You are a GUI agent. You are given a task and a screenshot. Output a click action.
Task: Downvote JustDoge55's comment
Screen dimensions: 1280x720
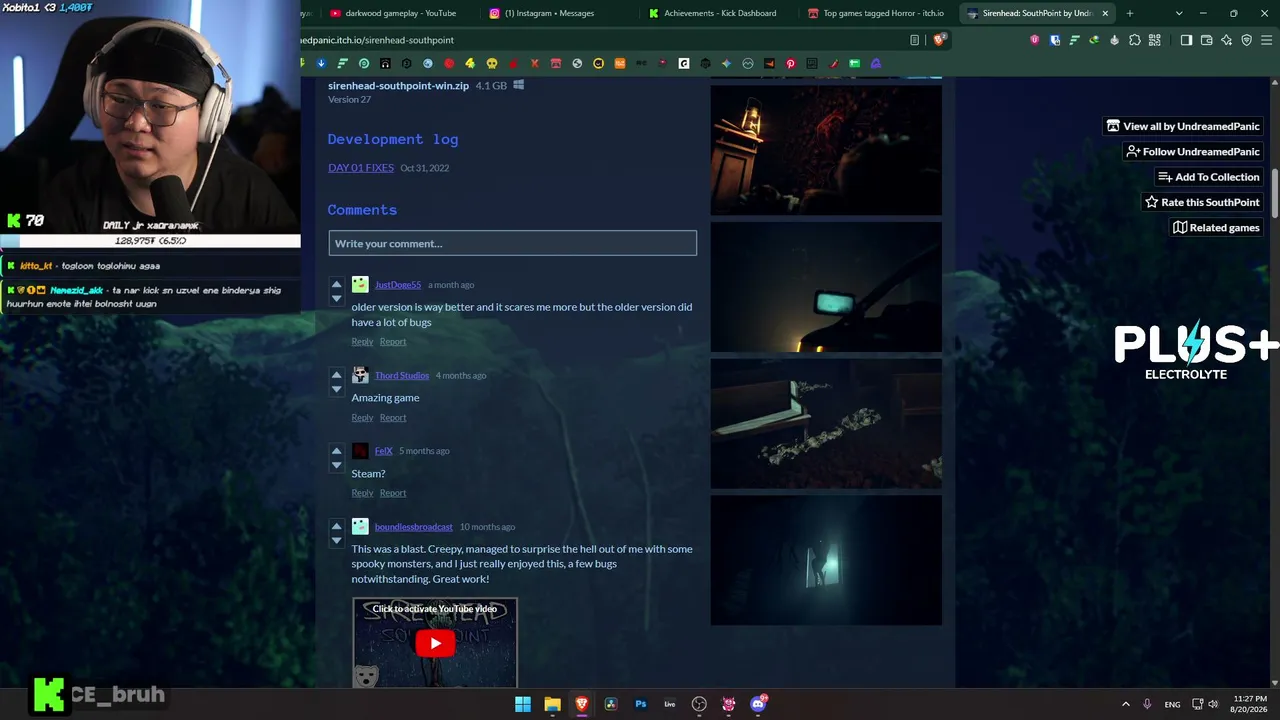336,298
